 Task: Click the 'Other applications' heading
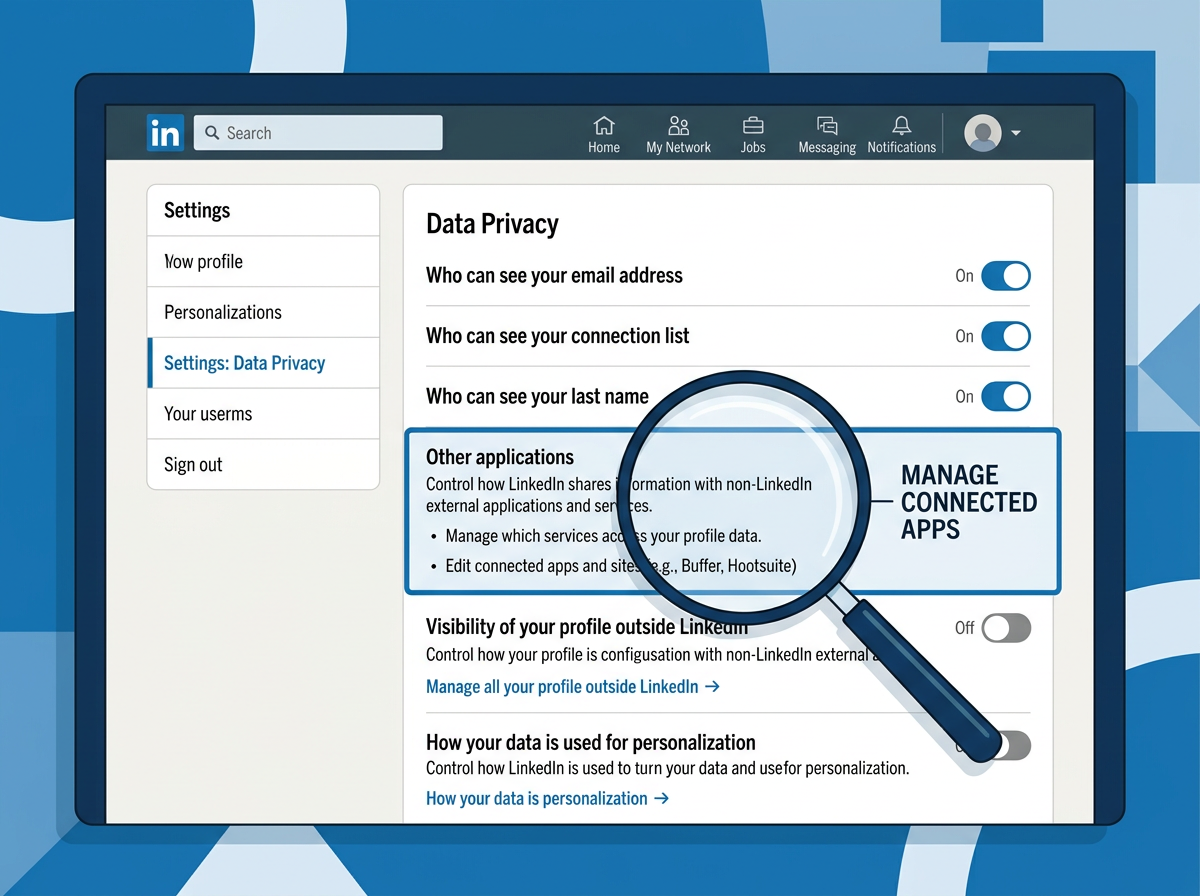(x=500, y=457)
